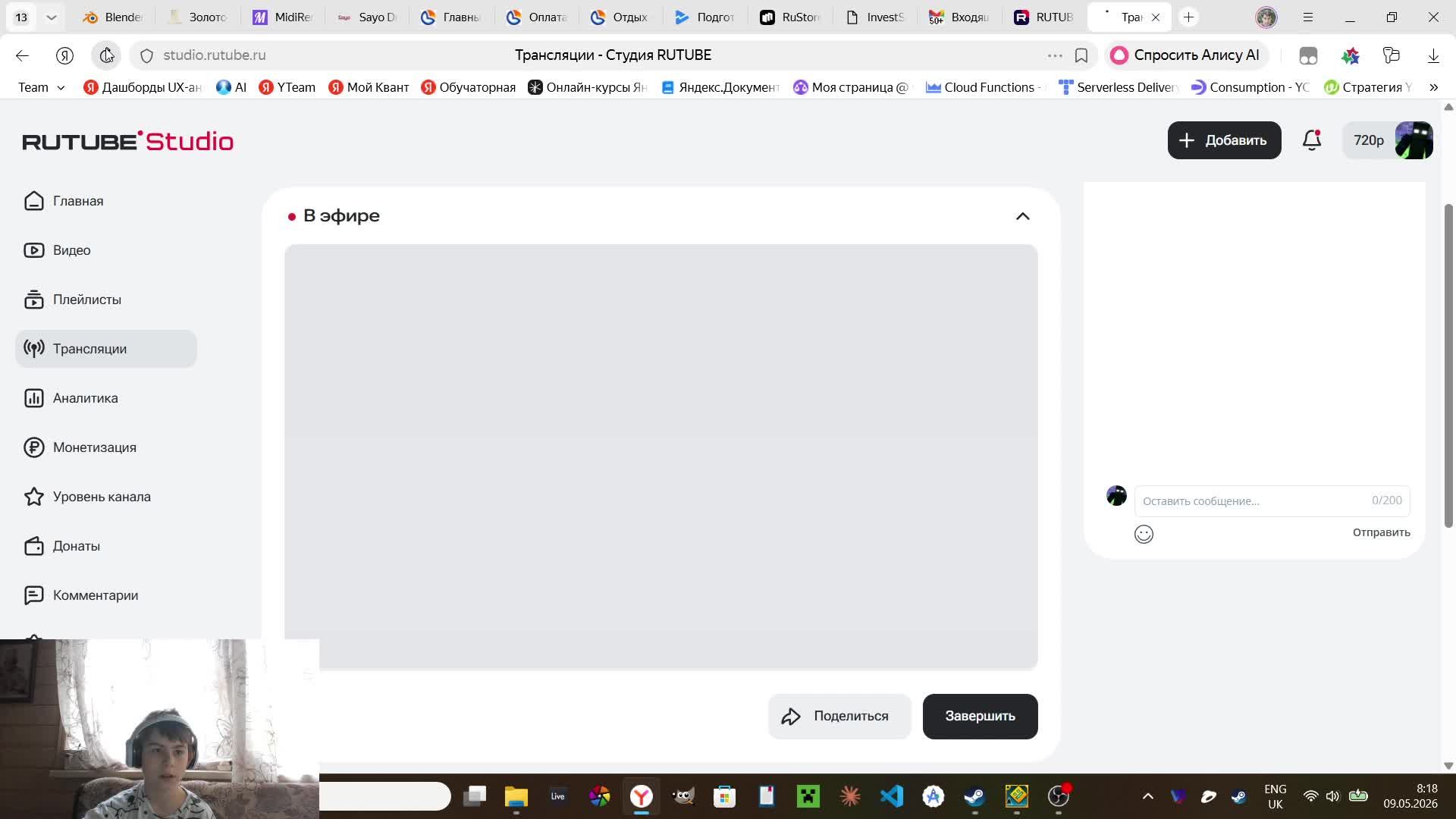Focus the Оставить сообщение chat field
This screenshot has width=1456, height=819.
[x=1272, y=500]
